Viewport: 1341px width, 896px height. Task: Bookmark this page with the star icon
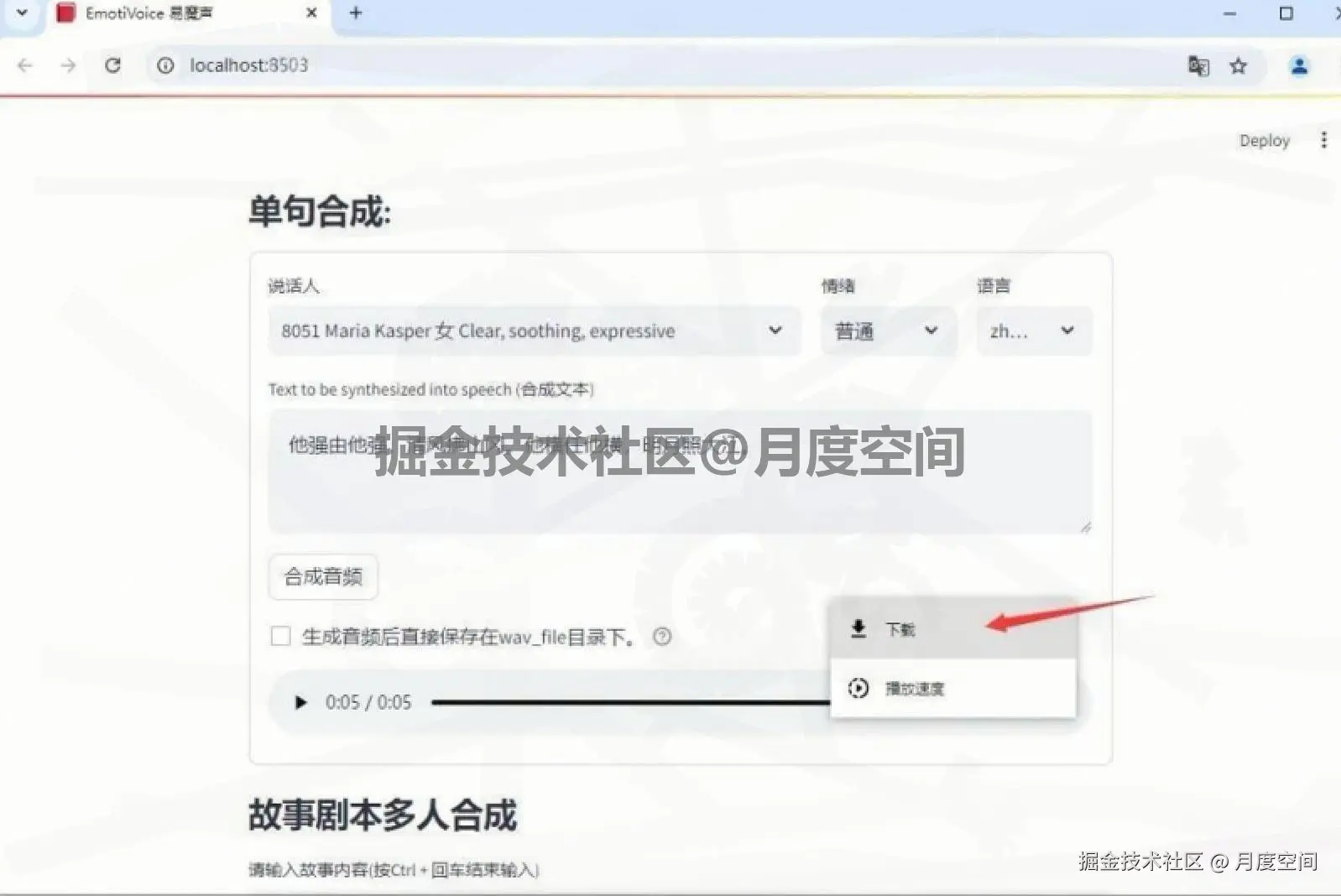1238,65
